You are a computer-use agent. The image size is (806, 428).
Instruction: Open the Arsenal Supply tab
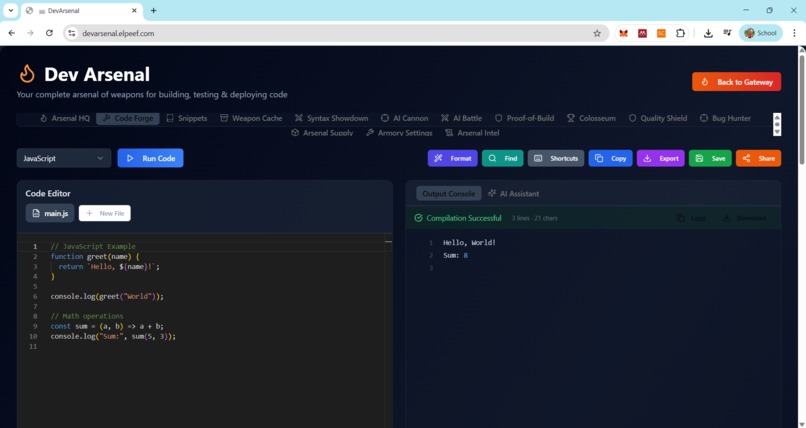[x=322, y=133]
